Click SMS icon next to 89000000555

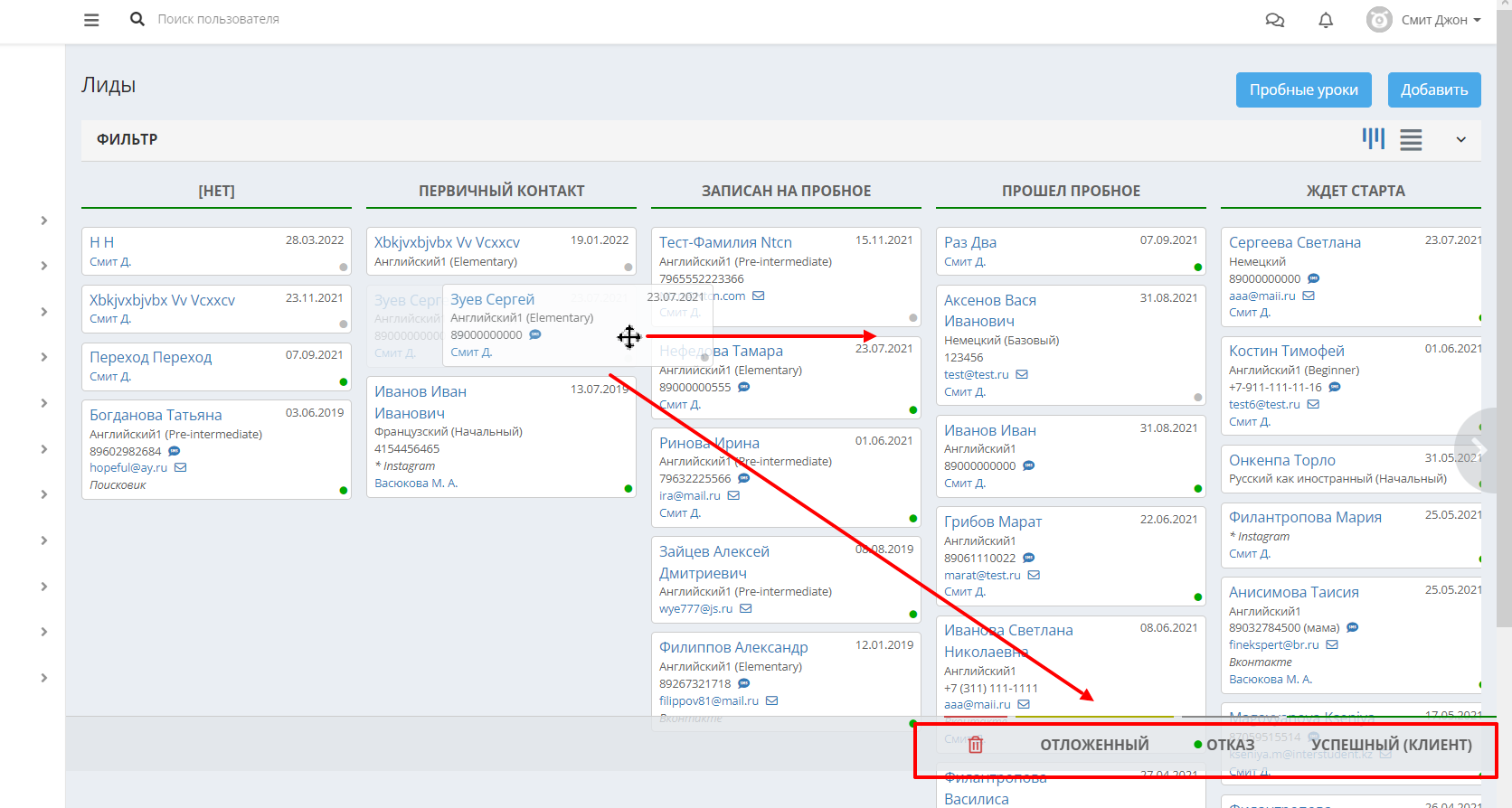744,387
